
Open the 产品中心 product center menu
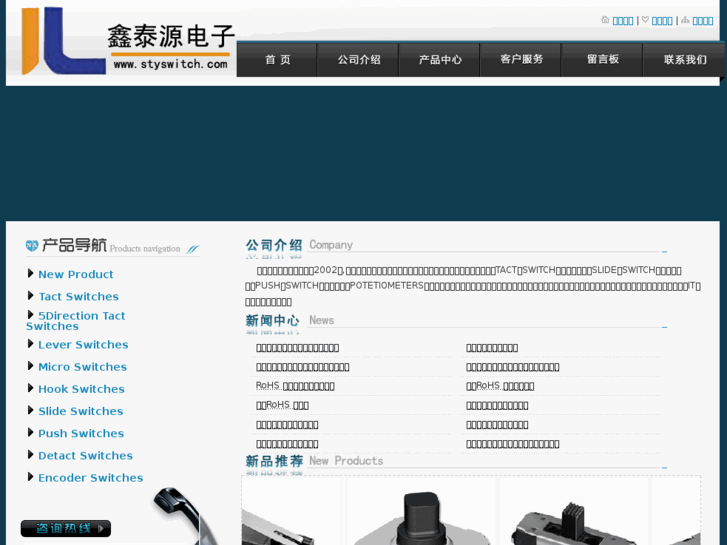coord(439,60)
